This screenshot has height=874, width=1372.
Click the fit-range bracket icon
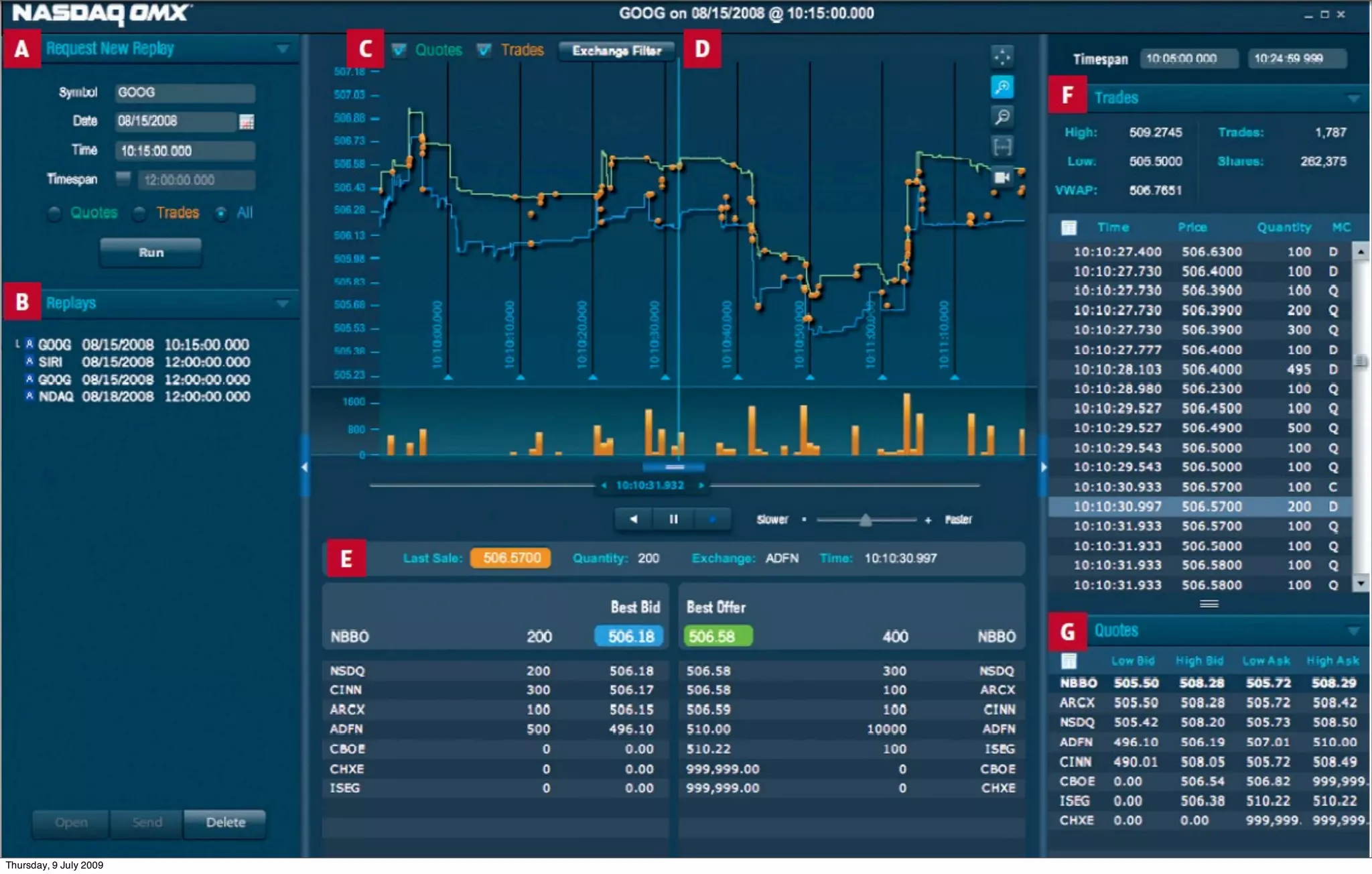click(1002, 146)
